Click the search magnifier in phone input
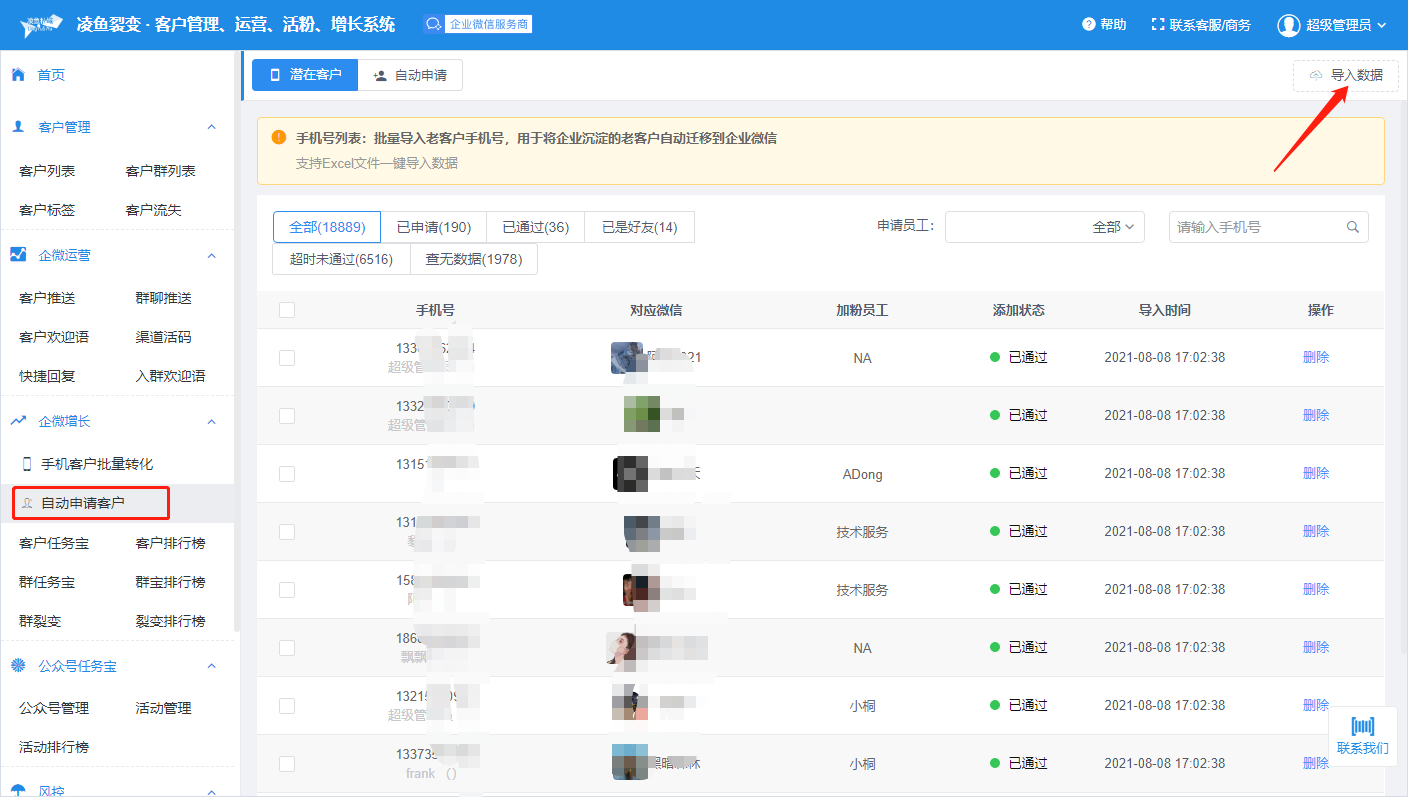The width and height of the screenshot is (1408, 797). click(x=1353, y=227)
